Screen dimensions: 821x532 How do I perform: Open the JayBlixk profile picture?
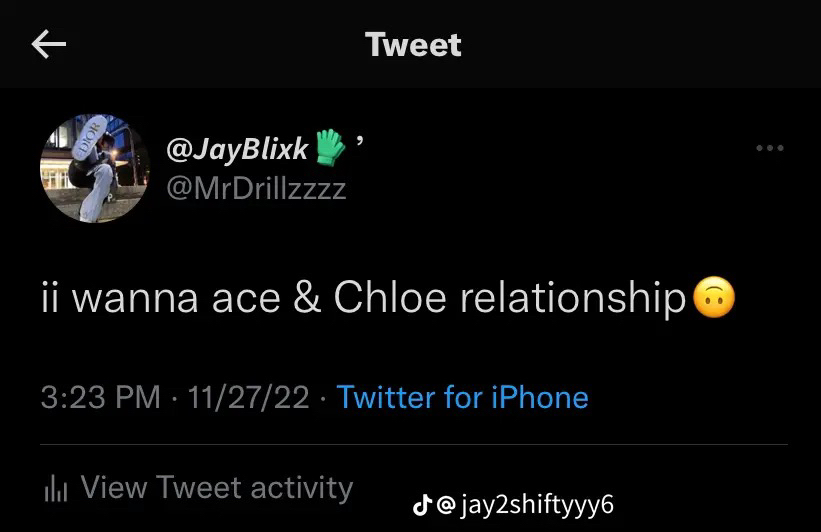95,168
